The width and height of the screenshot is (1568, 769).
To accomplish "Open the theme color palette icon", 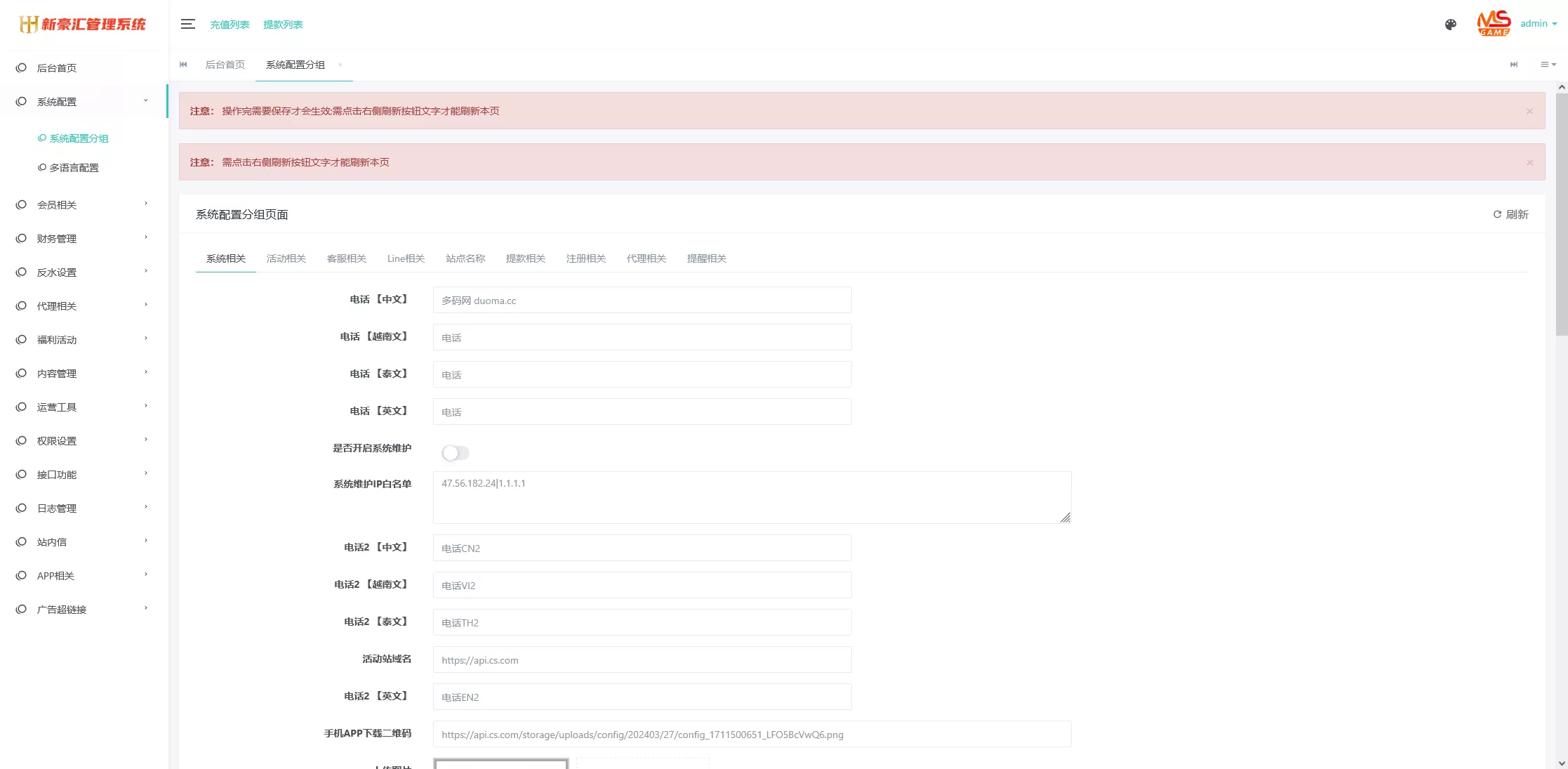I will pos(1450,25).
